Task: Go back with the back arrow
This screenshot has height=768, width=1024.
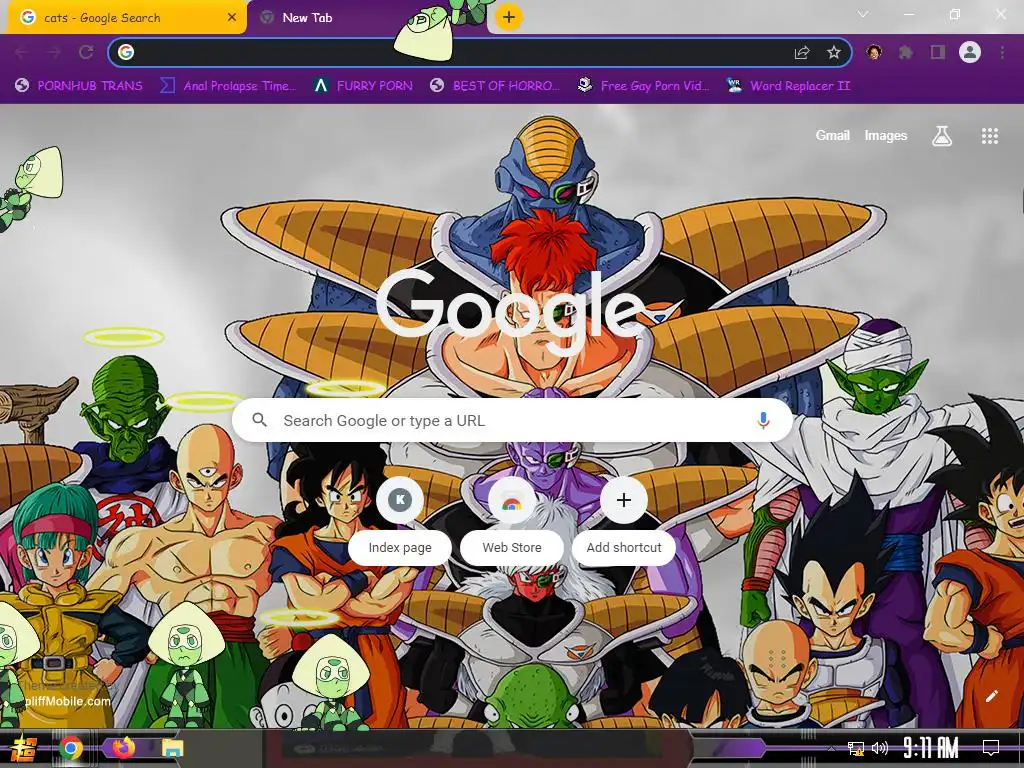Action: click(x=22, y=52)
